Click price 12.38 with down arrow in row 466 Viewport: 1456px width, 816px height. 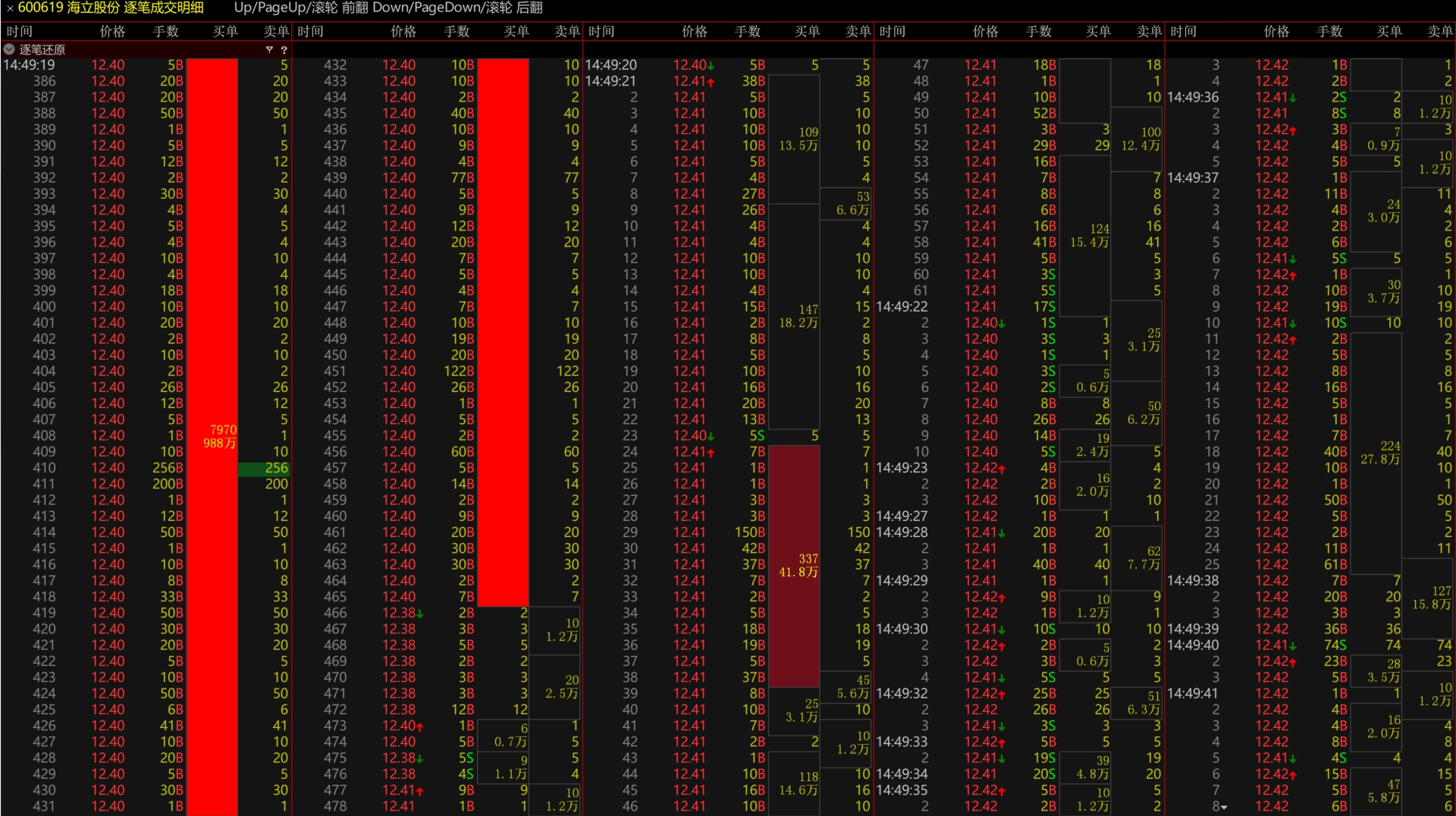coord(403,614)
